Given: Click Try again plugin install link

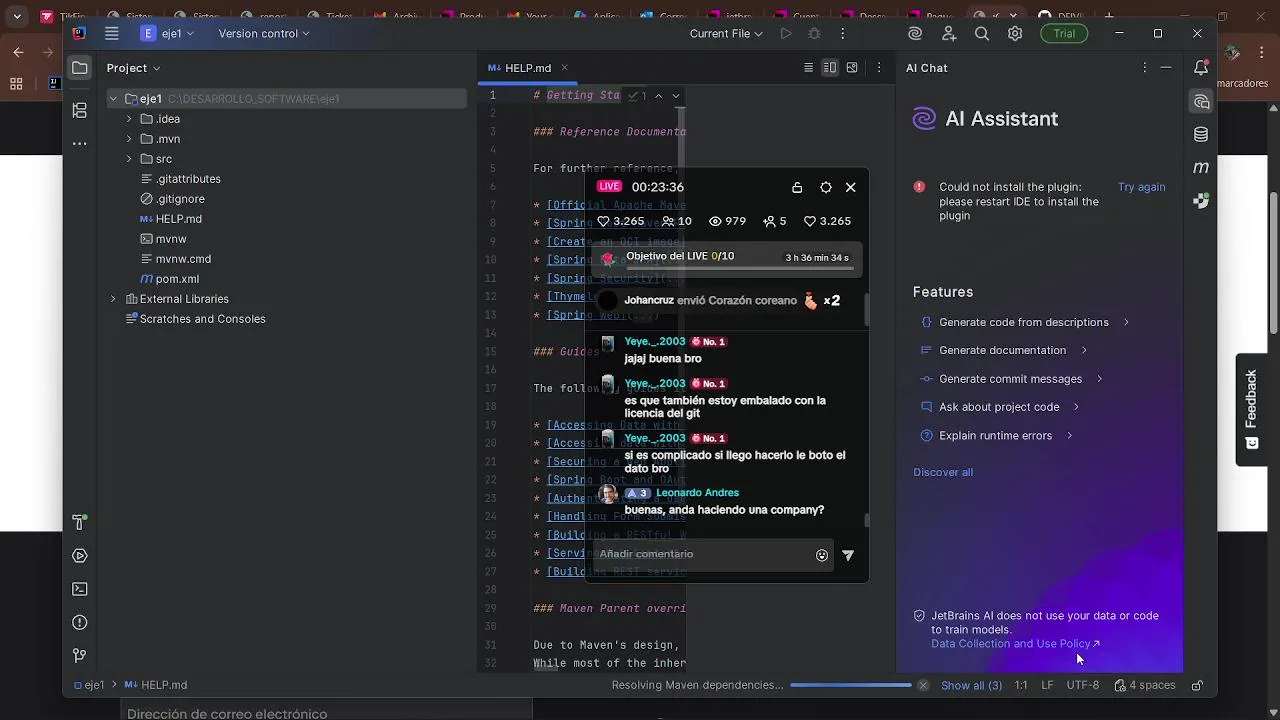Looking at the screenshot, I should pyautogui.click(x=1141, y=187).
